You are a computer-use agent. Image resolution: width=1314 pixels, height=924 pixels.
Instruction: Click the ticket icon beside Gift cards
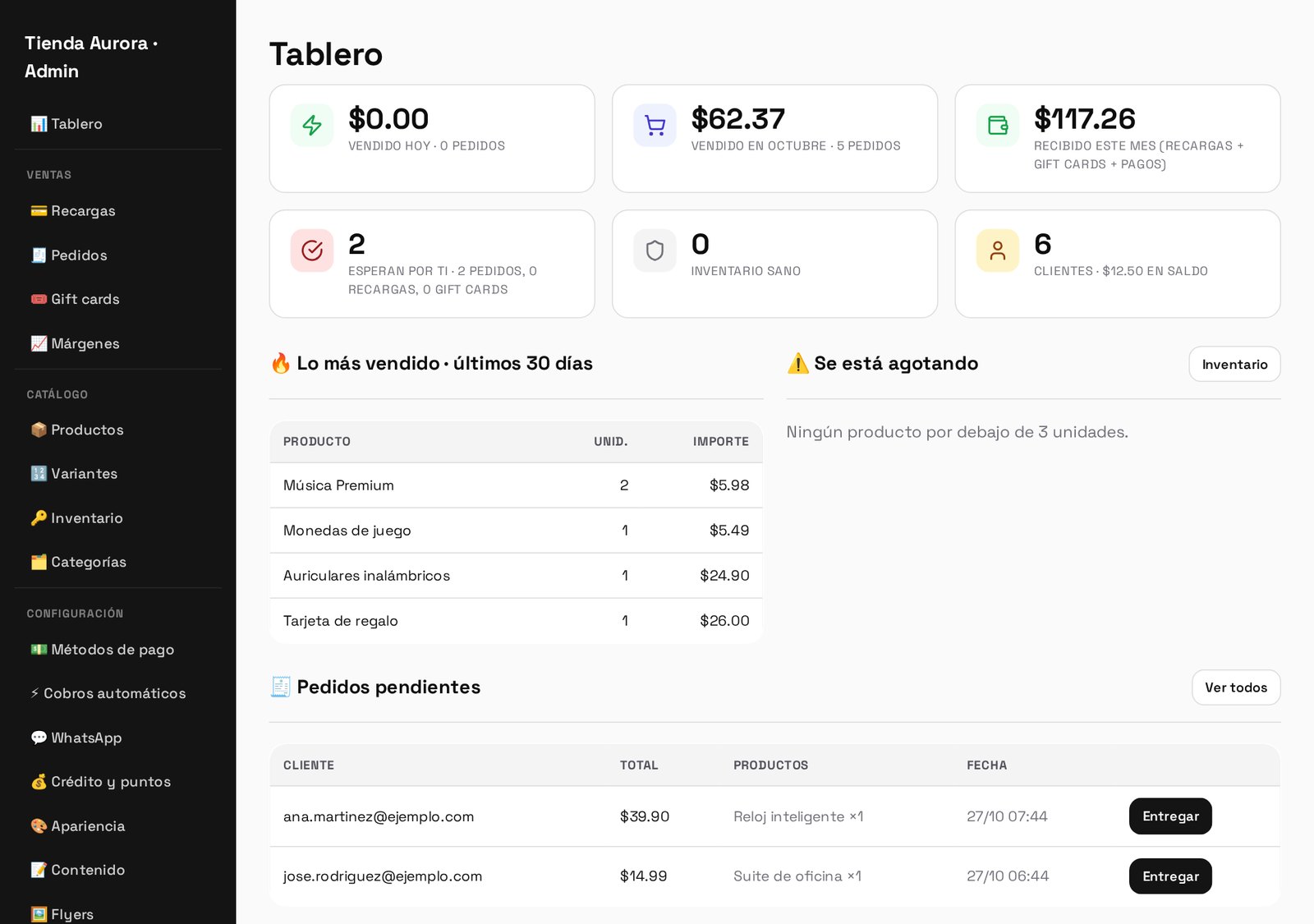pyautogui.click(x=39, y=299)
